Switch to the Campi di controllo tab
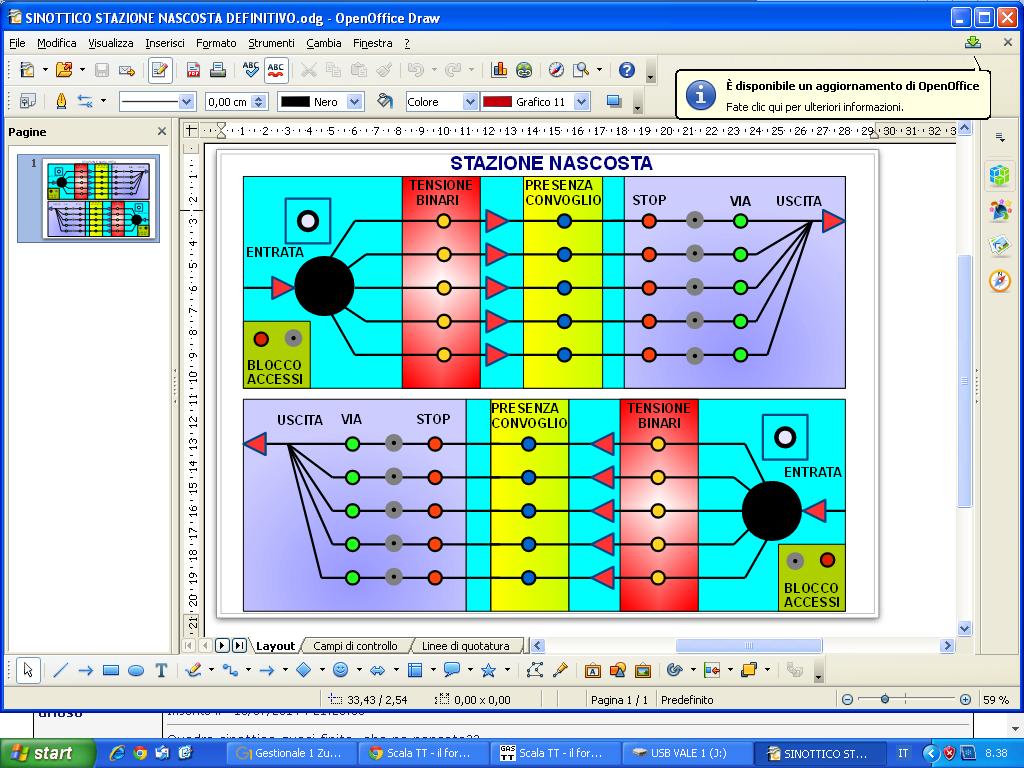 click(355, 646)
